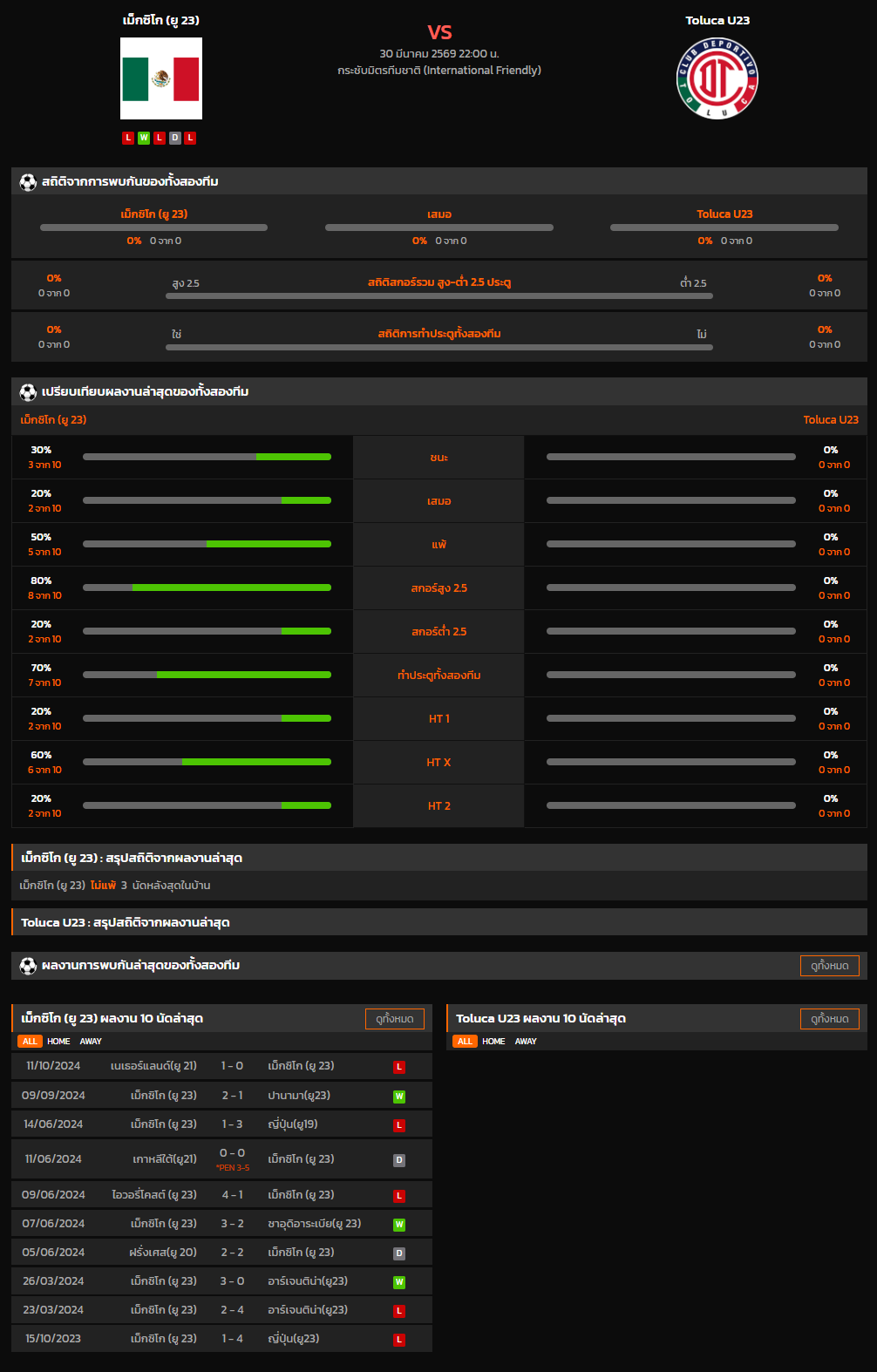Click soccer ball icon beside latest head-to-head results header
877x1372 pixels.
pos(28,966)
